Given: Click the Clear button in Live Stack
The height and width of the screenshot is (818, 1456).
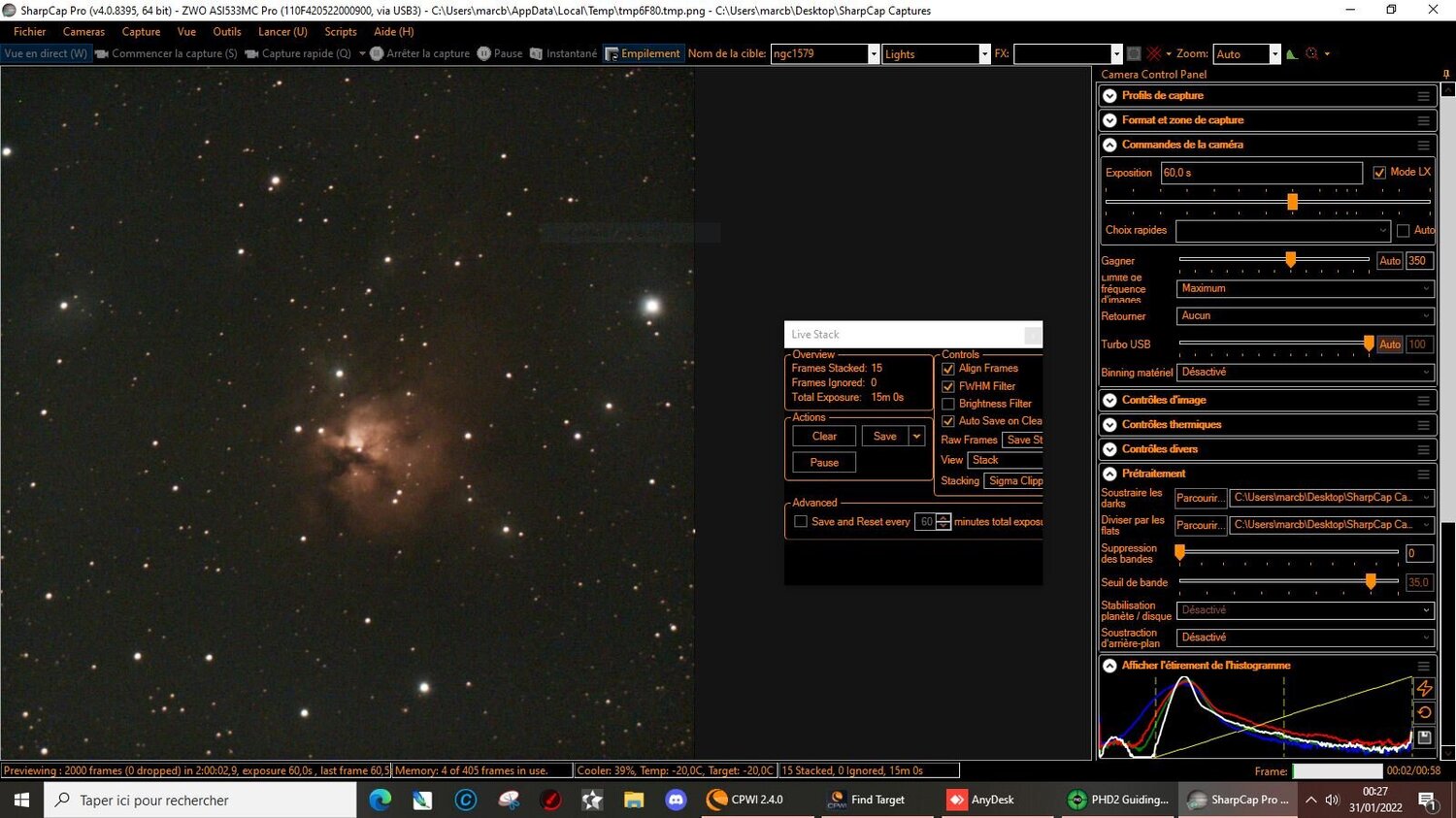Looking at the screenshot, I should (822, 436).
